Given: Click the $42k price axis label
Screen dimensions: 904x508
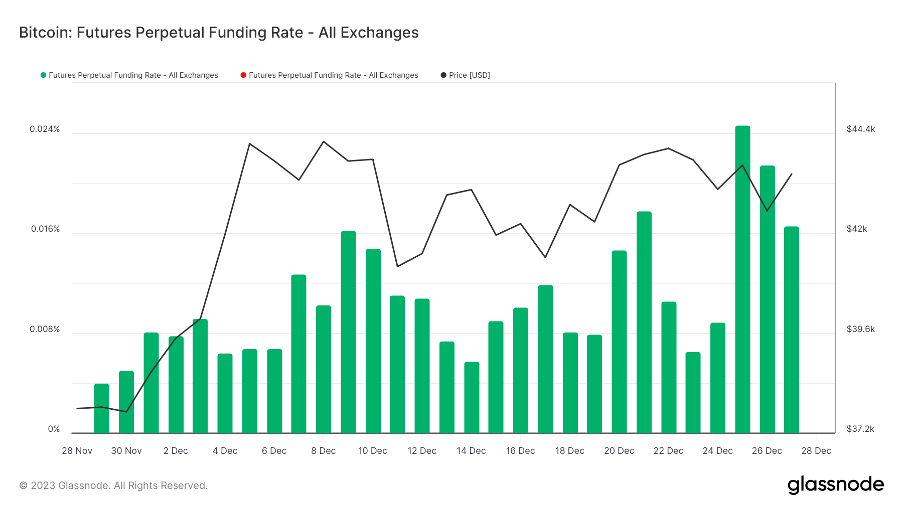Looking at the screenshot, I should click(x=857, y=229).
